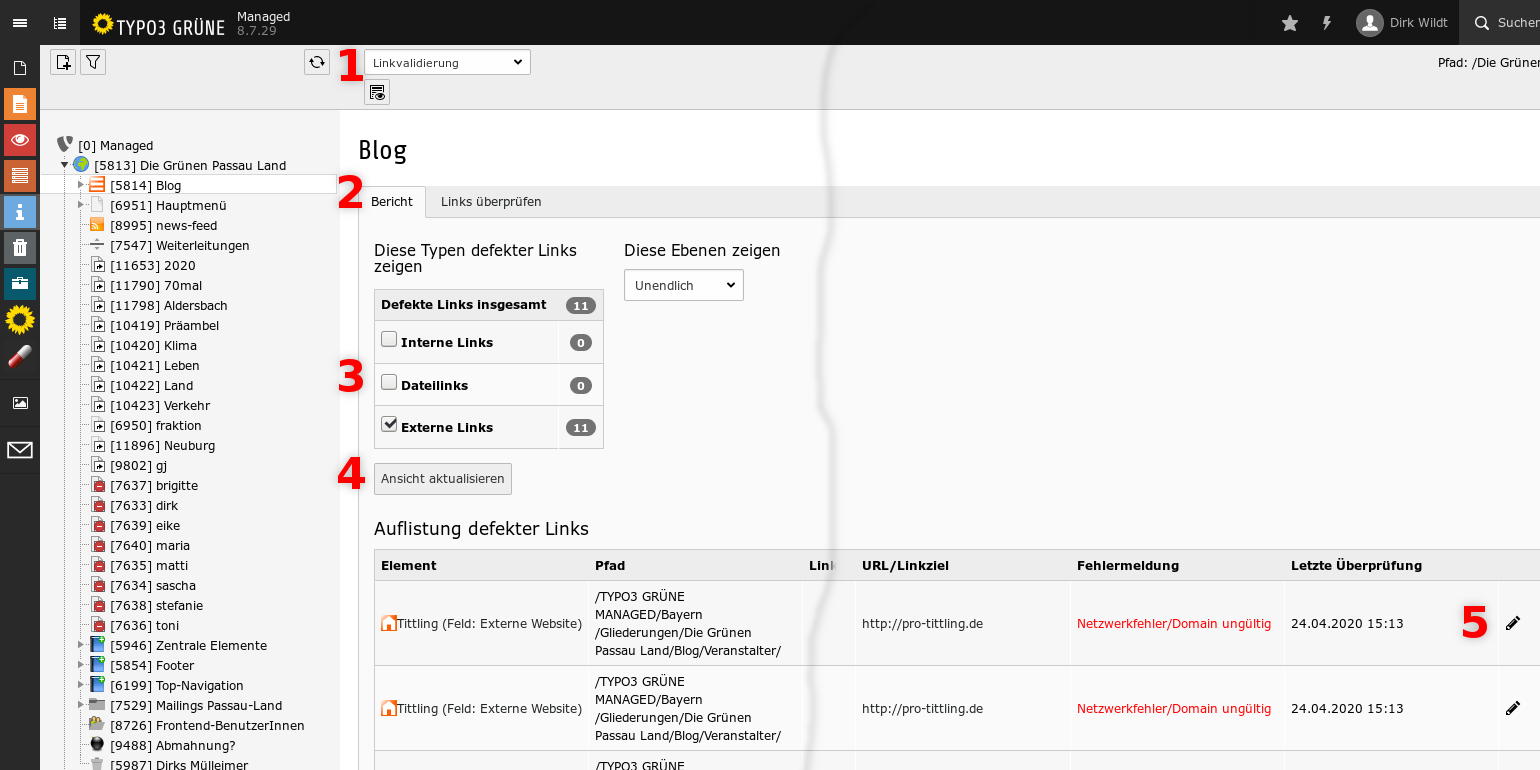Image resolution: width=1540 pixels, height=770 pixels.
Task: Refresh the page tree
Action: [x=317, y=62]
